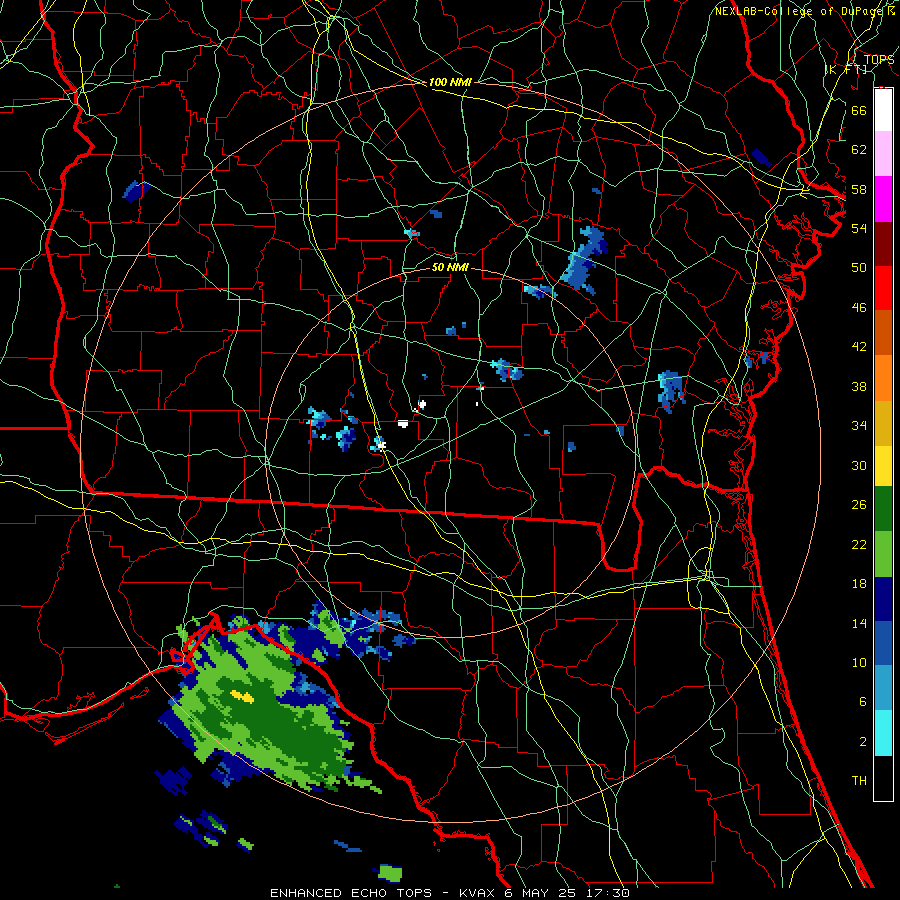The width and height of the screenshot is (900, 900).
Task: Click the TOPS legend title
Action: tap(879, 60)
